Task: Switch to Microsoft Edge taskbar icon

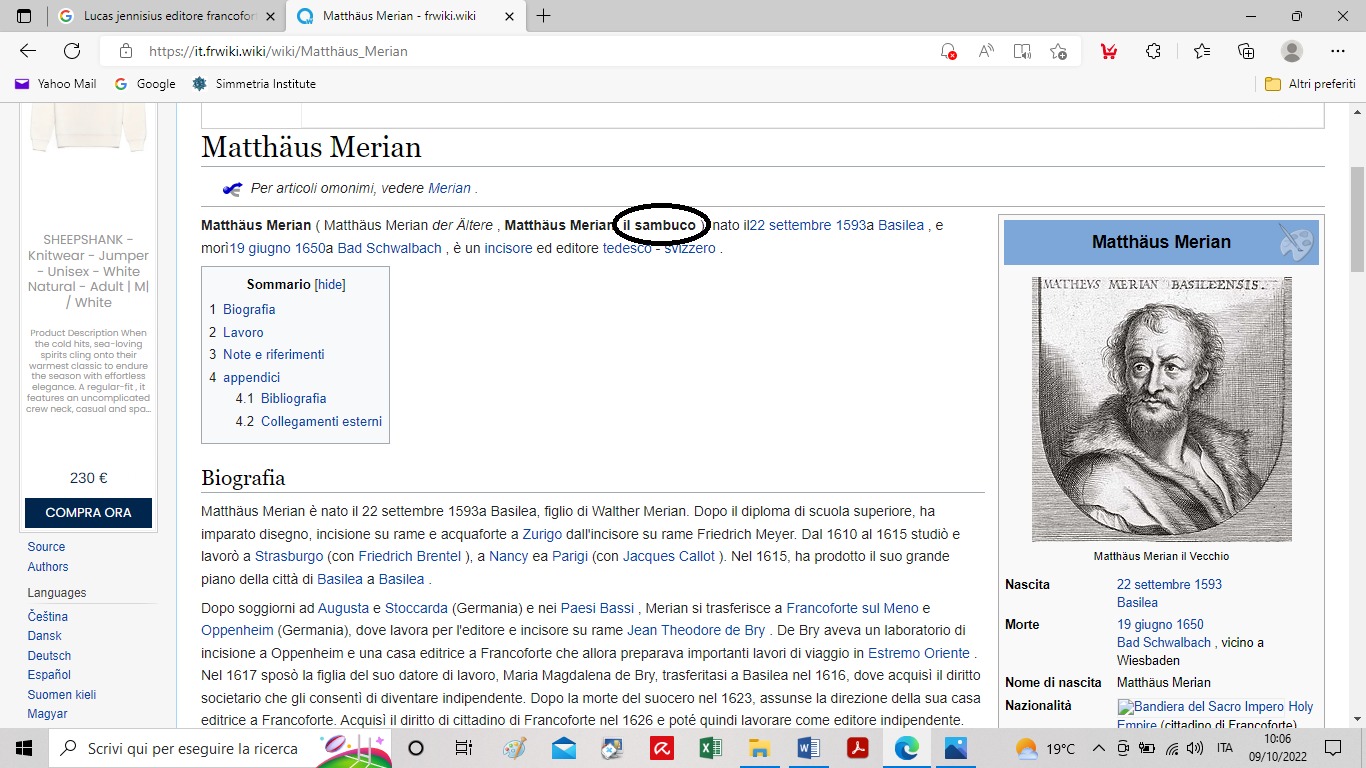Action: [x=906, y=748]
